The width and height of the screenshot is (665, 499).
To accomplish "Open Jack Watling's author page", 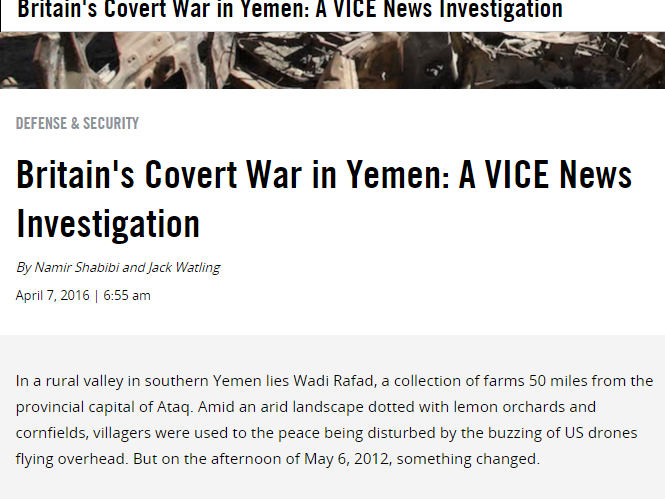I will pyautogui.click(x=184, y=268).
